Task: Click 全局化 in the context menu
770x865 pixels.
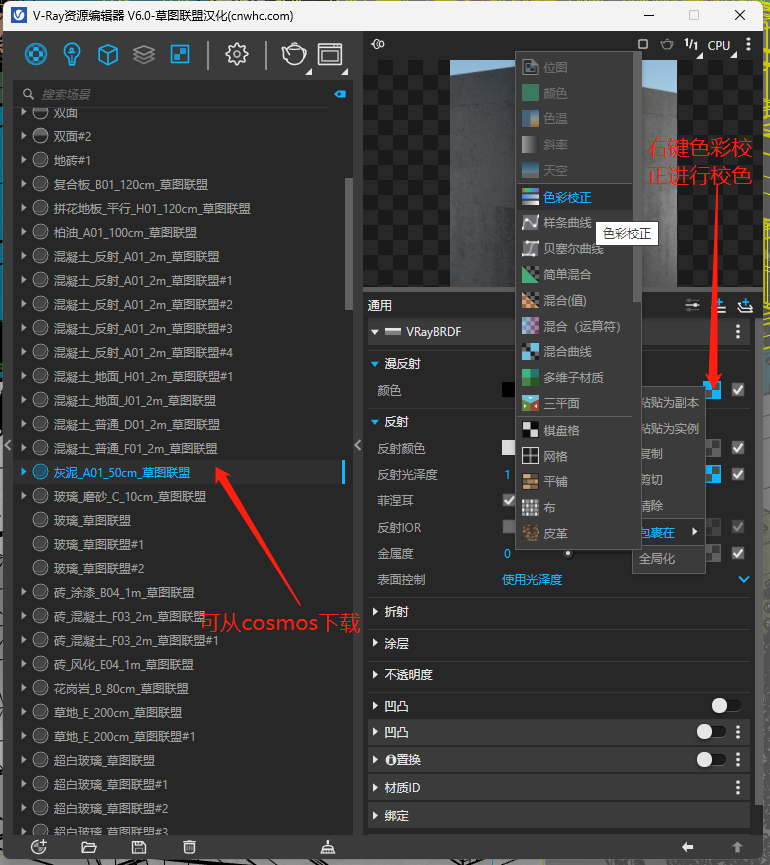Action: pos(657,559)
